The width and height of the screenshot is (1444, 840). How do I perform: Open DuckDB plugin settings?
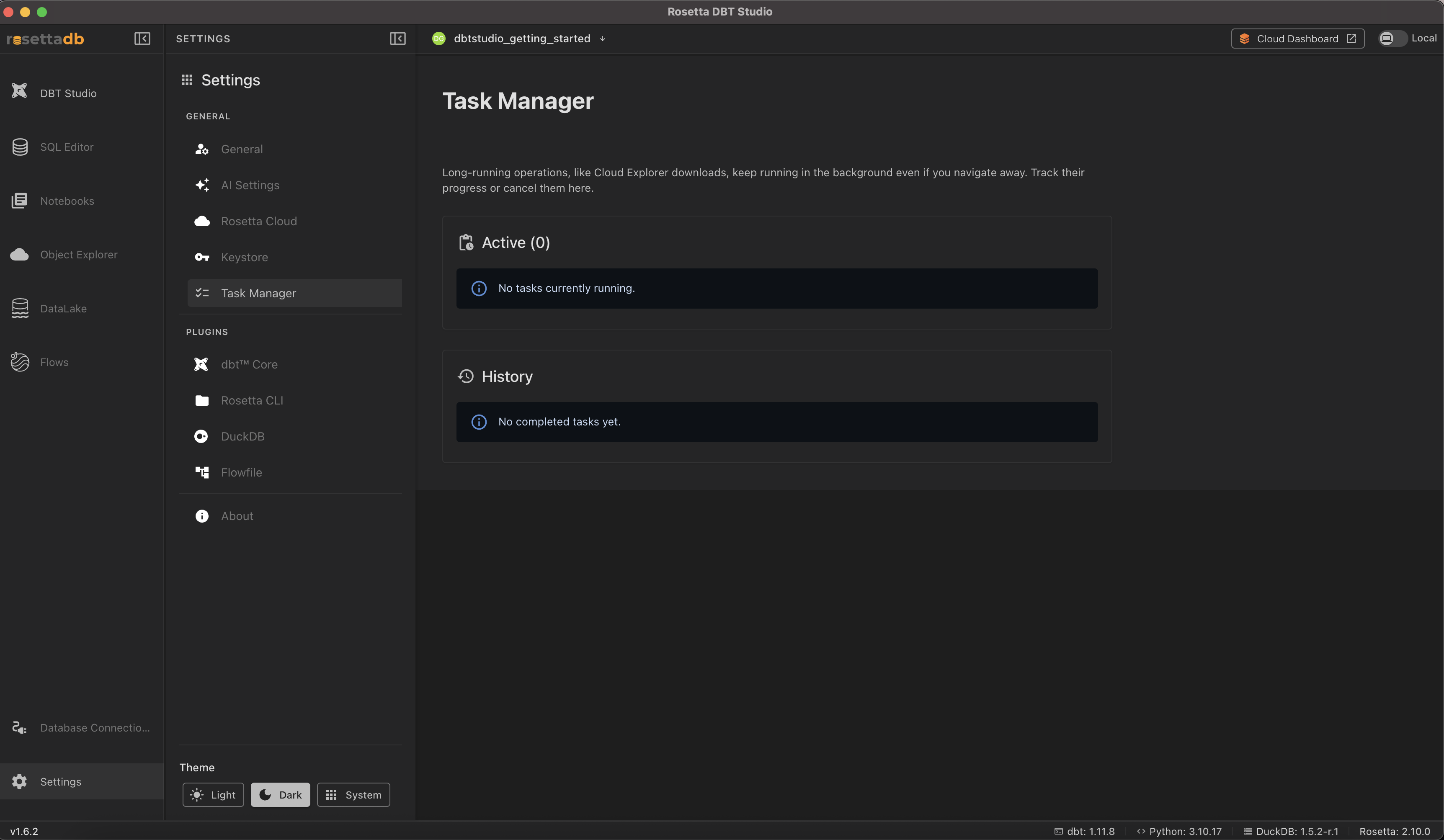294,437
